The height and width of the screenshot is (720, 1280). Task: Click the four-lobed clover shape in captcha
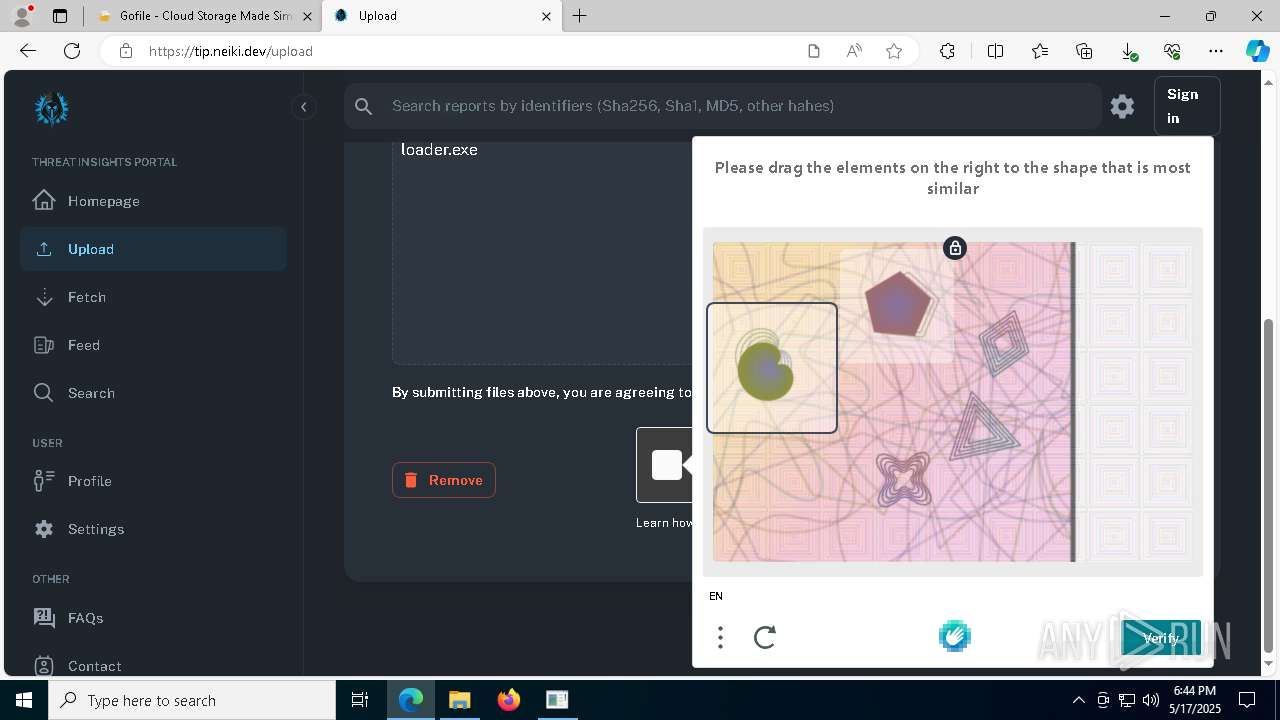pos(903,479)
